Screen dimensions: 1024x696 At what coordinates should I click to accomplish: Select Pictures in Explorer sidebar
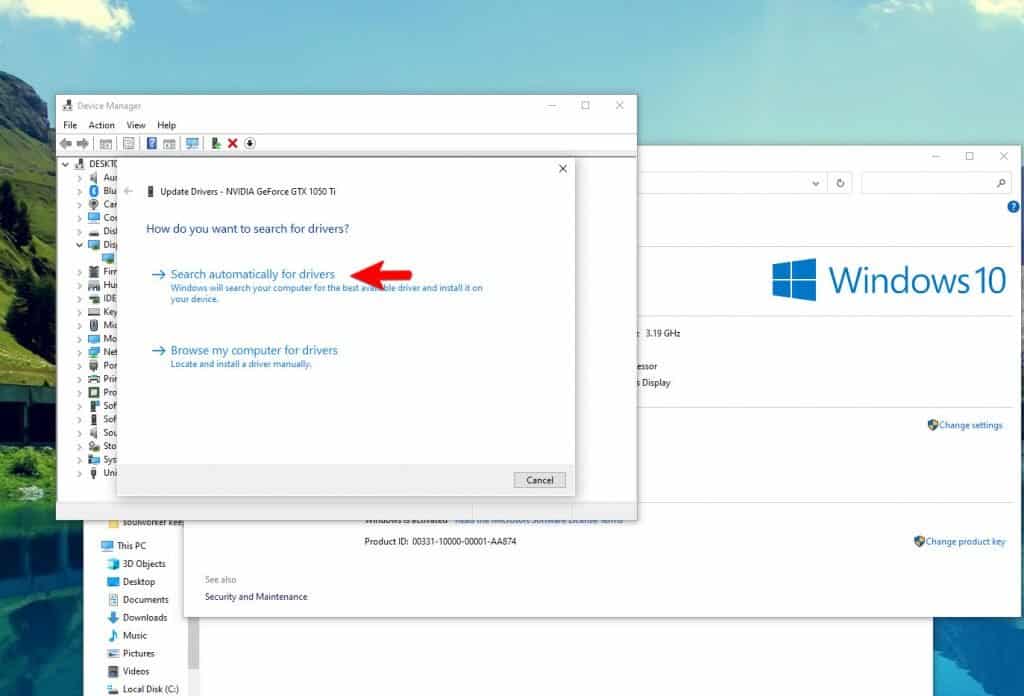point(138,654)
